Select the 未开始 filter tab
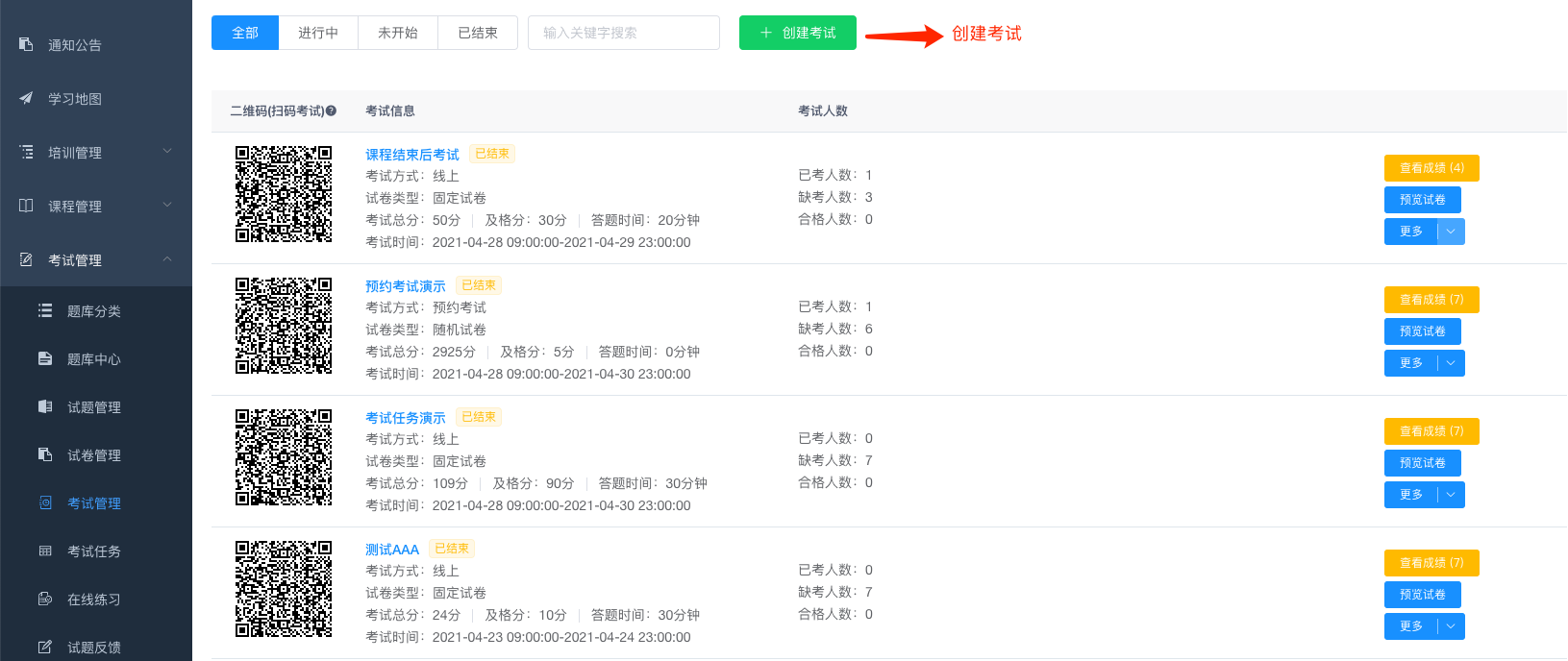The height and width of the screenshot is (661, 1568). pyautogui.click(x=397, y=33)
